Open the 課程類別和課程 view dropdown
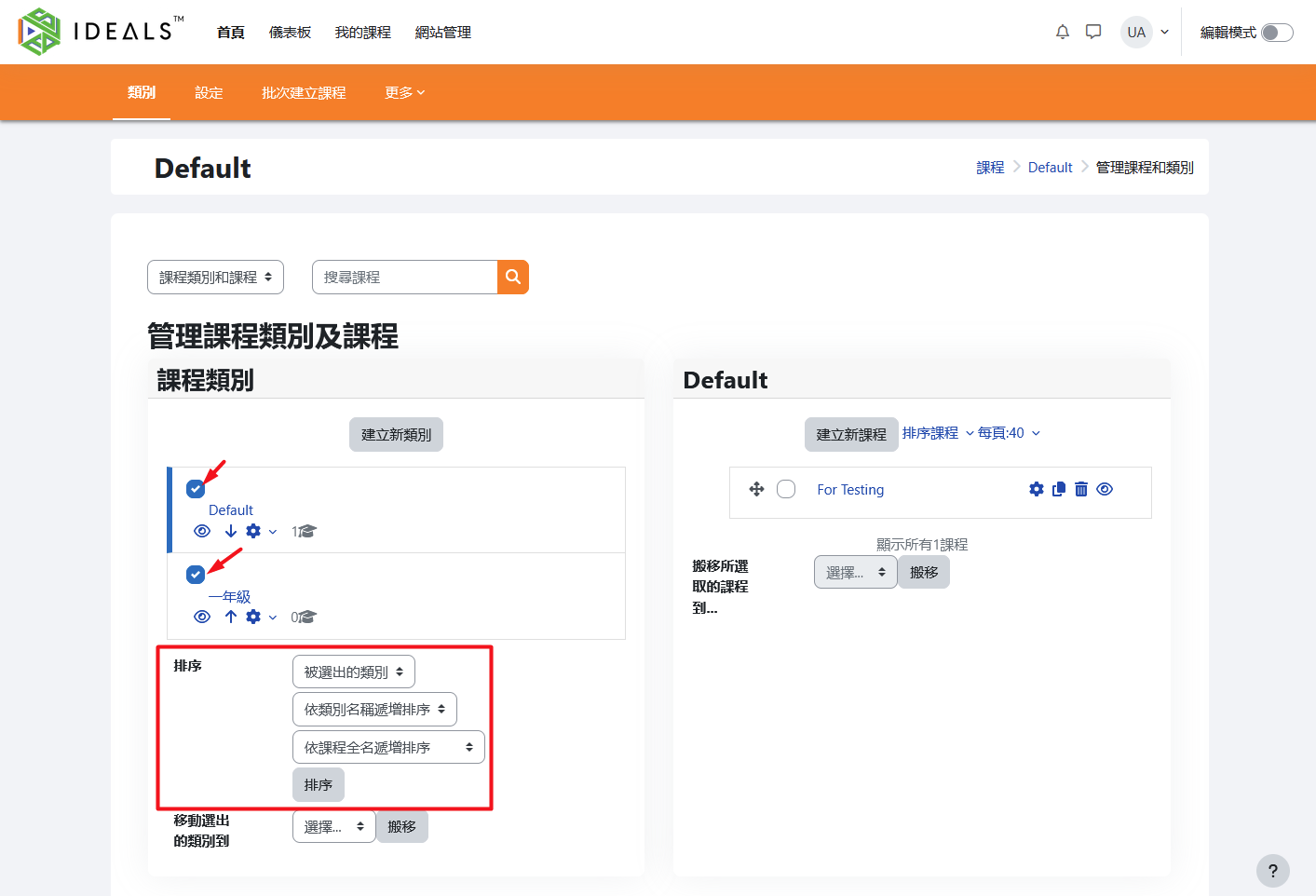1316x896 pixels. point(215,278)
